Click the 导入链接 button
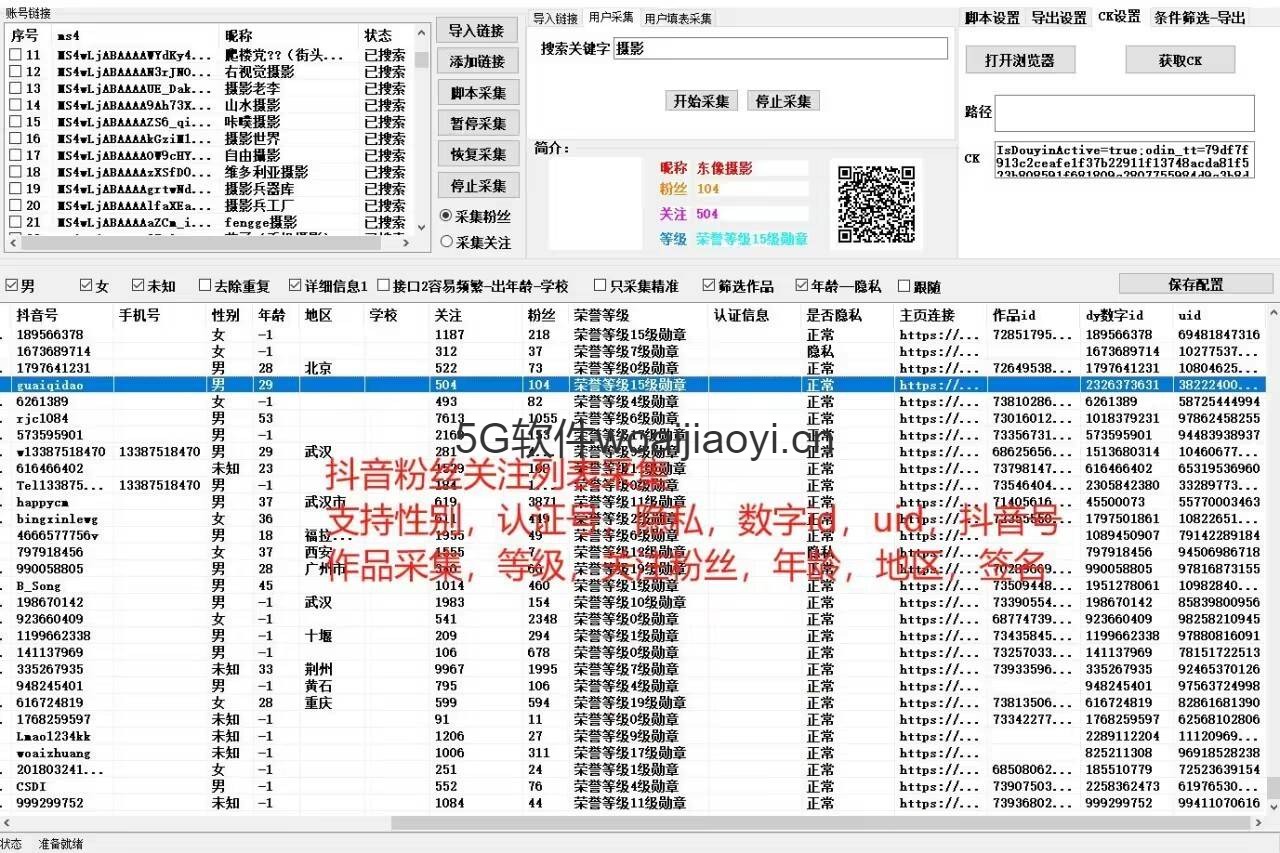Image resolution: width=1280 pixels, height=853 pixels. point(478,31)
